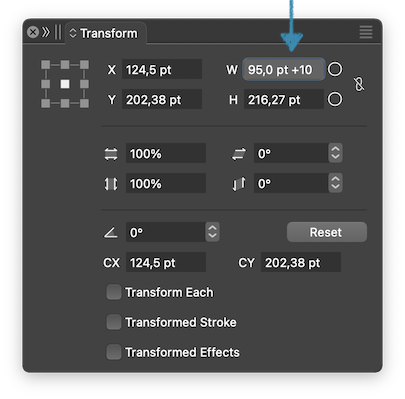
Task: Enable the Transformed Stroke checkbox
Action: [114, 322]
